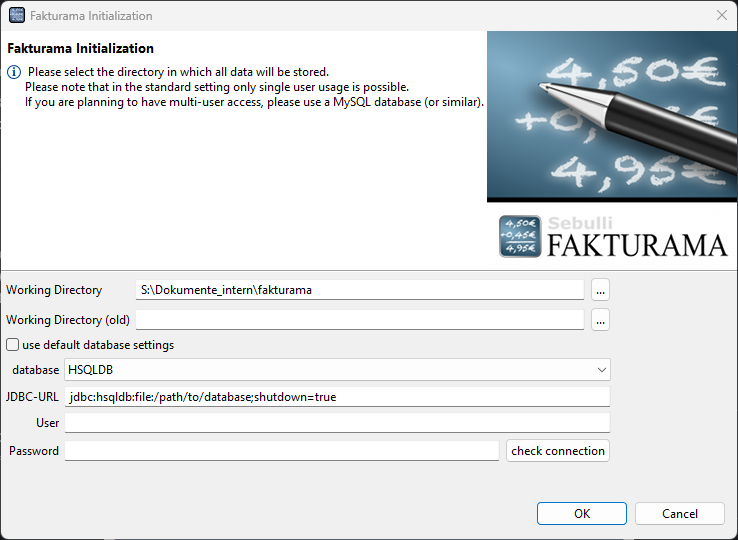The height and width of the screenshot is (540, 738).
Task: Click the empty Working Directory (old) field
Action: 360,320
